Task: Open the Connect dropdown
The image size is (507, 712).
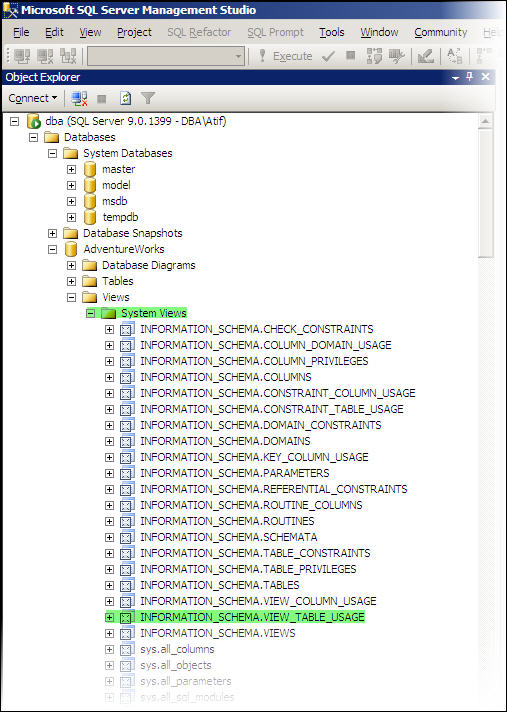Action: click(x=33, y=98)
